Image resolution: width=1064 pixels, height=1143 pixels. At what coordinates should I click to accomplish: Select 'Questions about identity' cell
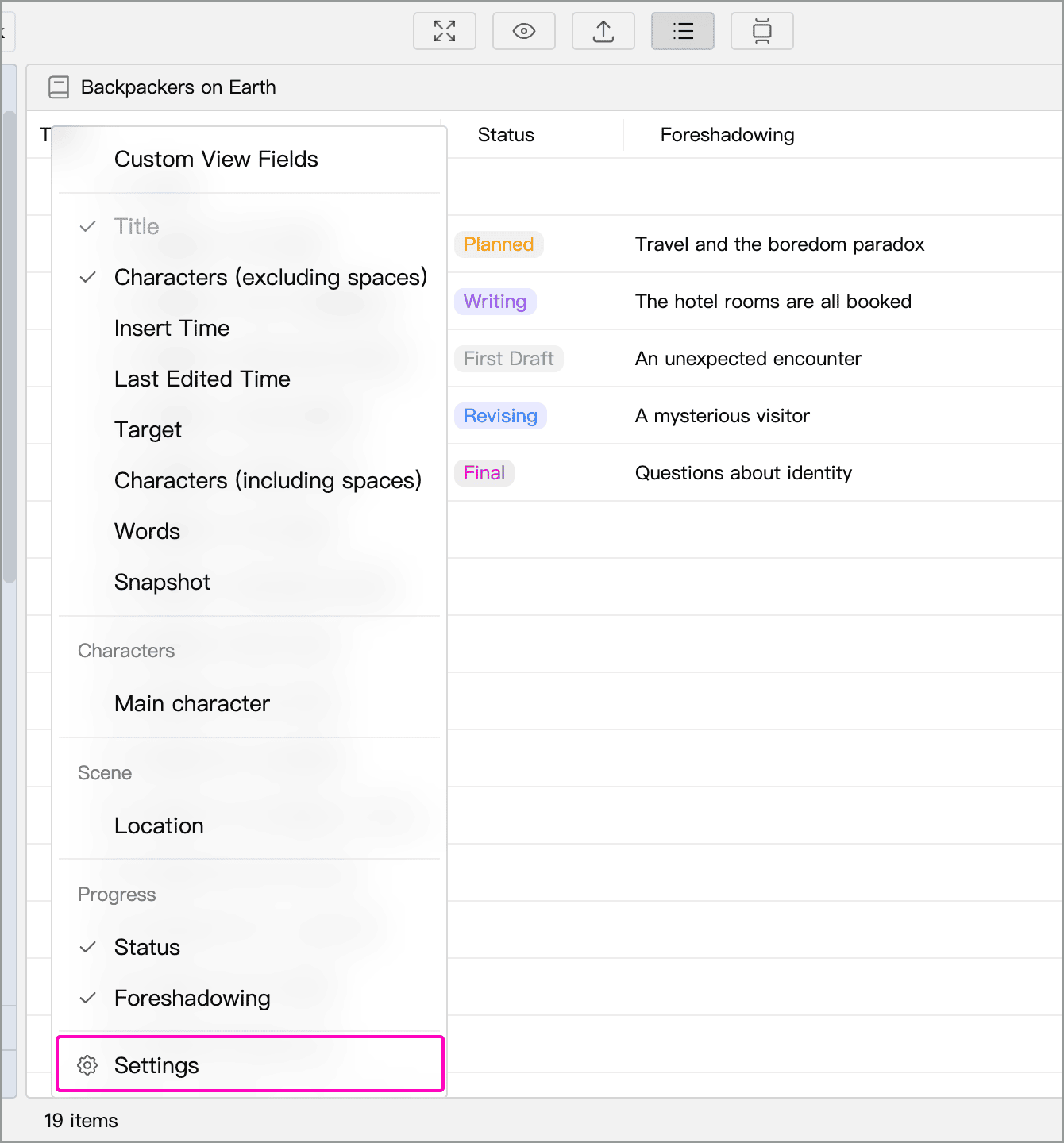click(x=743, y=473)
